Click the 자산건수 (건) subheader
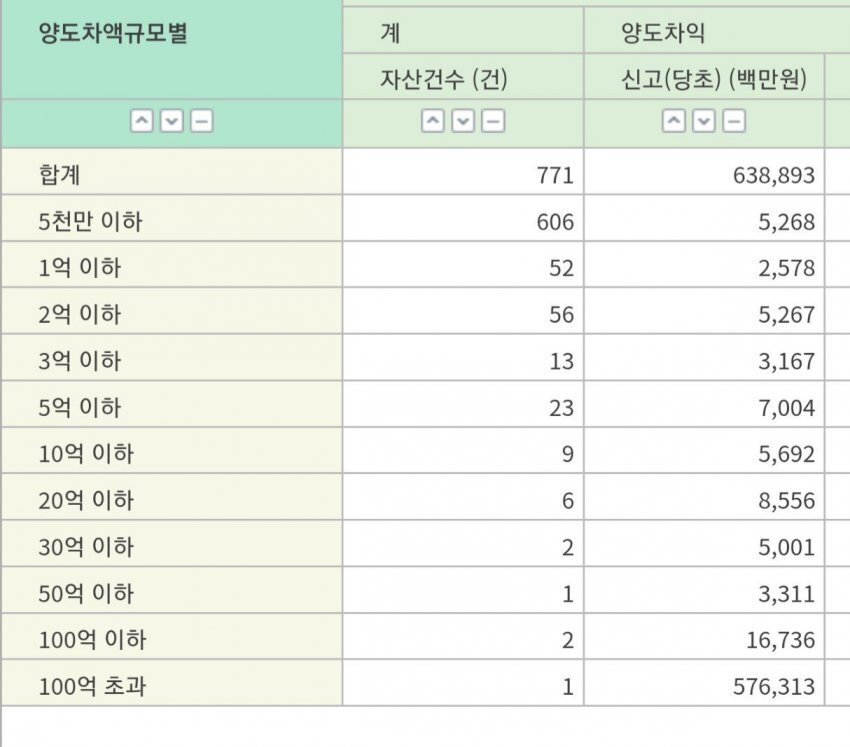 (x=443, y=79)
